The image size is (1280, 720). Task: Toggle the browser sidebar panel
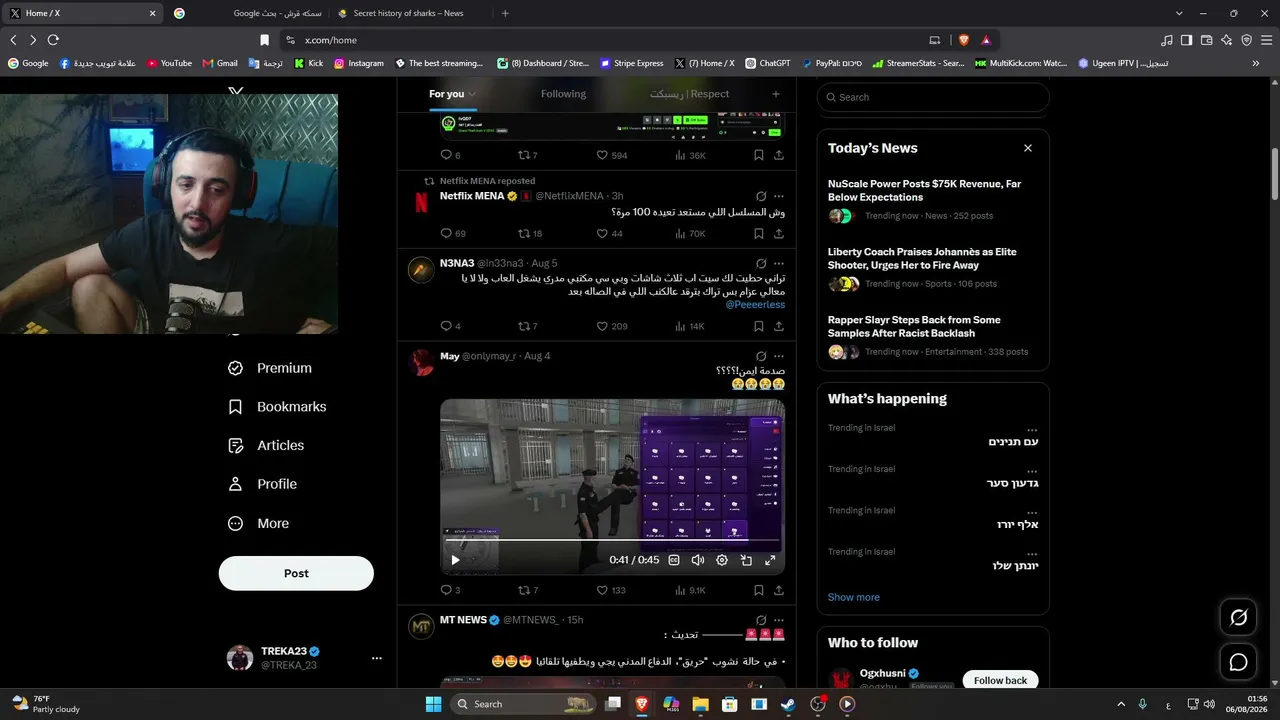1186,40
